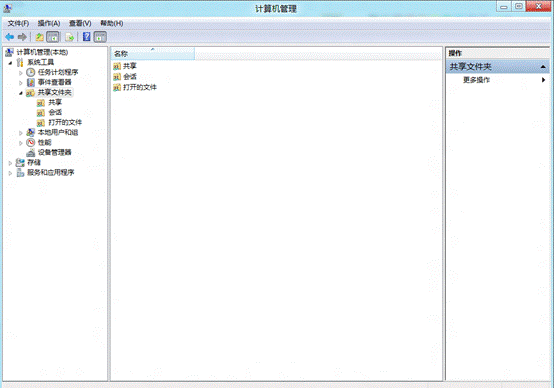The height and width of the screenshot is (388, 554).
Task: Toggle Show/Hide Action Pane toolbar icon
Action: point(100,37)
